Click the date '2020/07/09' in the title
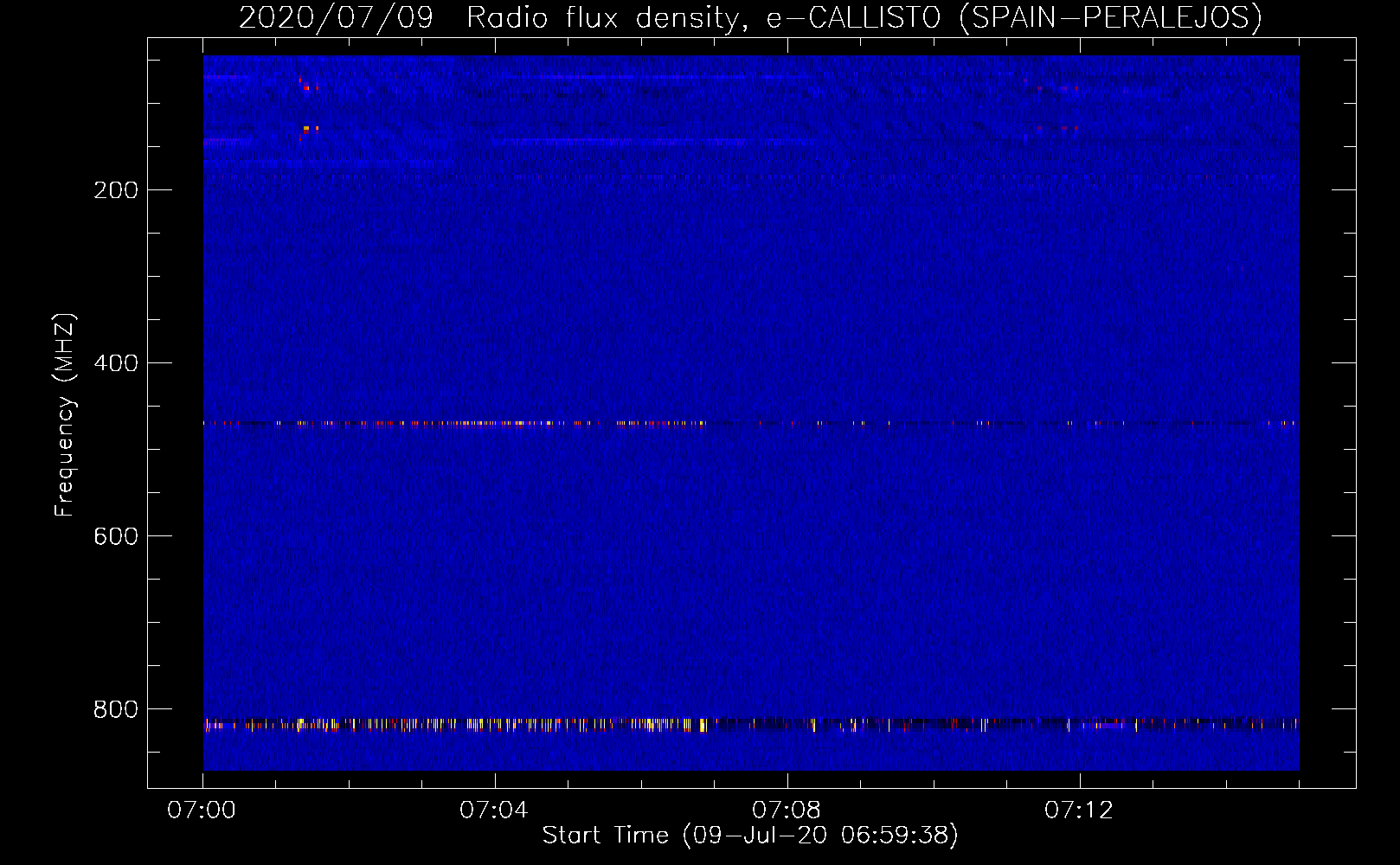The height and width of the screenshot is (865, 1400). 336,17
